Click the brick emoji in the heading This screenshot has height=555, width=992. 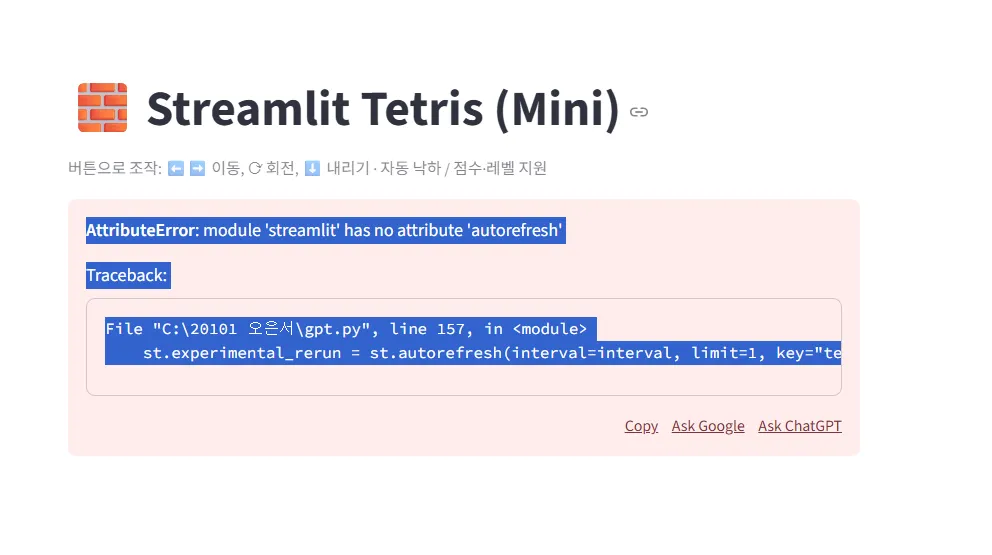click(x=102, y=108)
